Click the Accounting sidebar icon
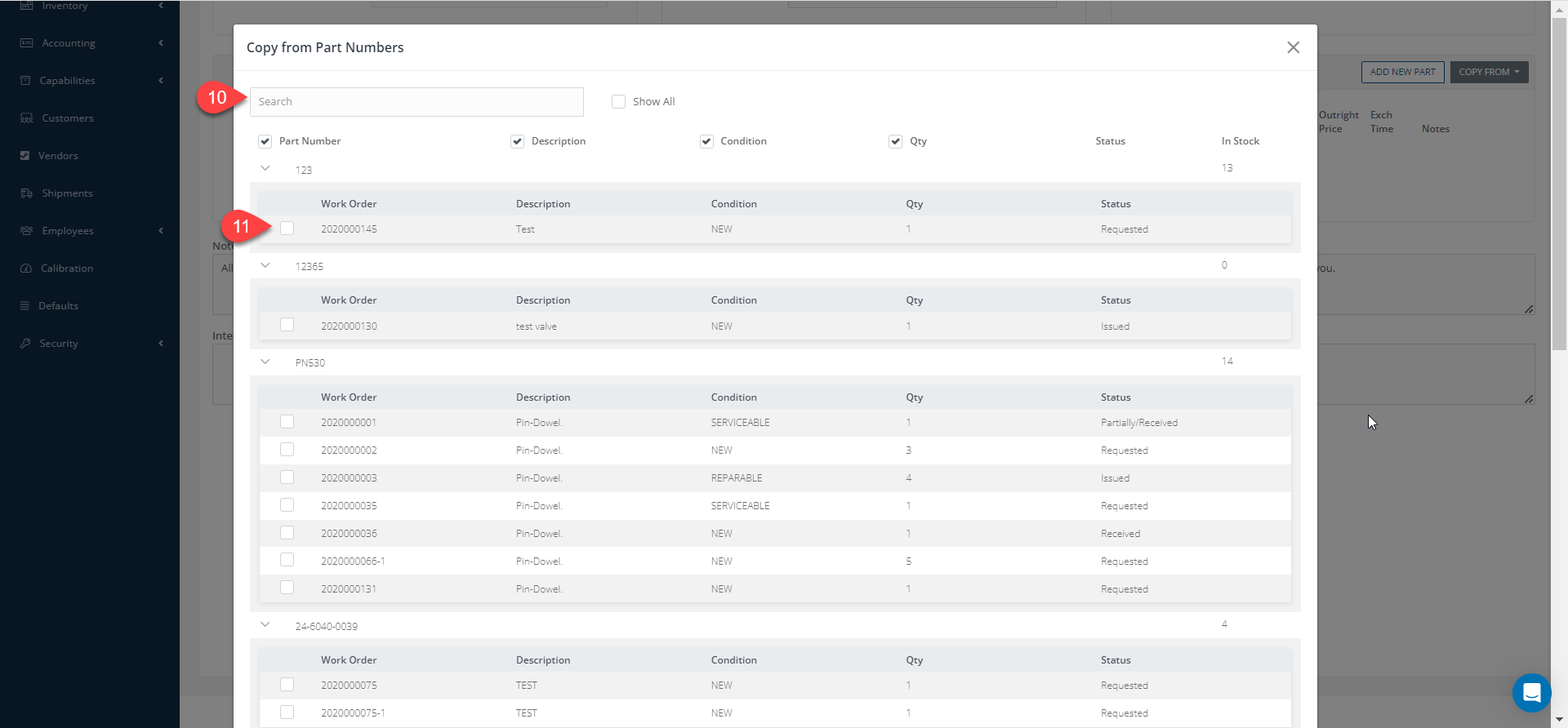 tap(26, 43)
